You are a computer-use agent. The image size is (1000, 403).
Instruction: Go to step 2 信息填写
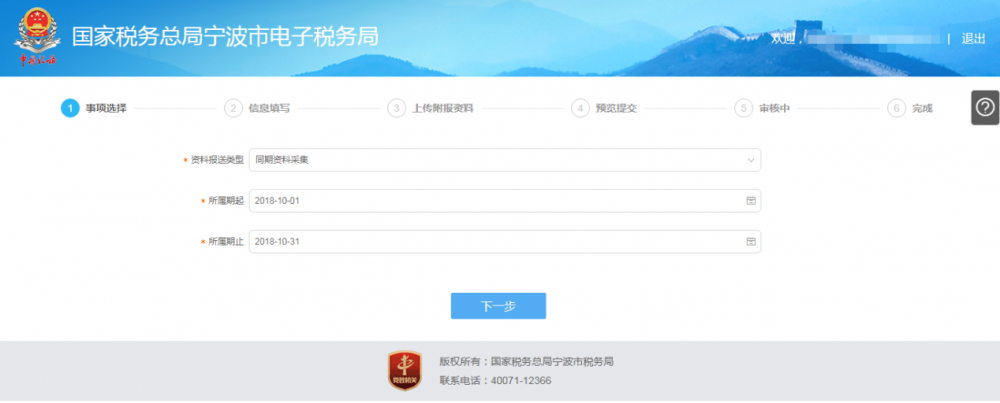257,108
